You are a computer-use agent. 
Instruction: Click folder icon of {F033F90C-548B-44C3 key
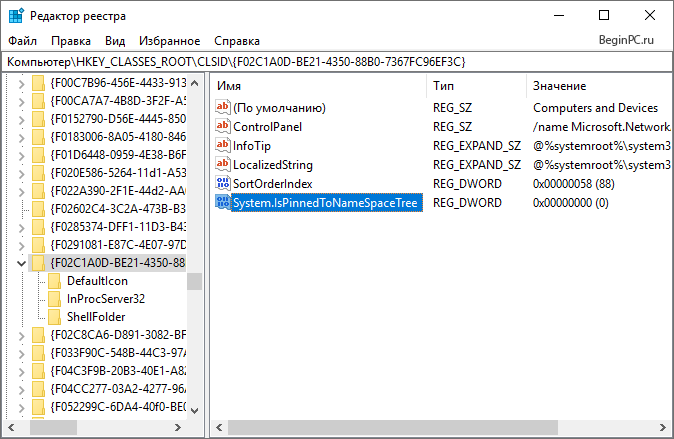tap(38, 353)
